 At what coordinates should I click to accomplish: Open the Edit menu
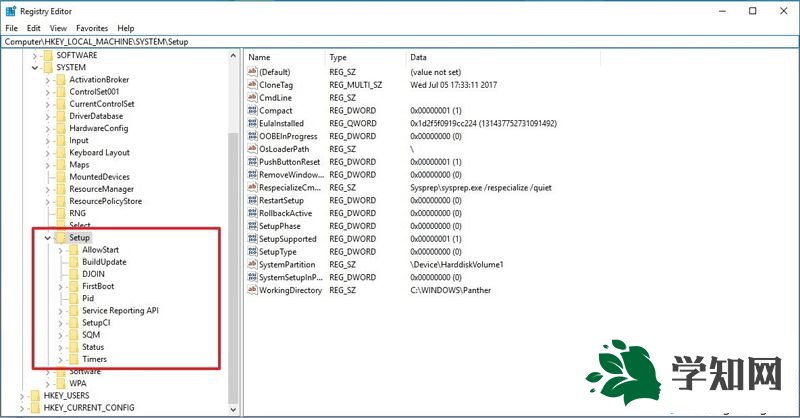34,28
